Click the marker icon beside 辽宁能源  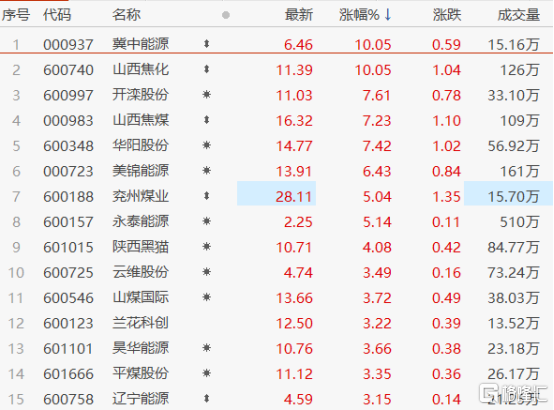click(x=207, y=399)
